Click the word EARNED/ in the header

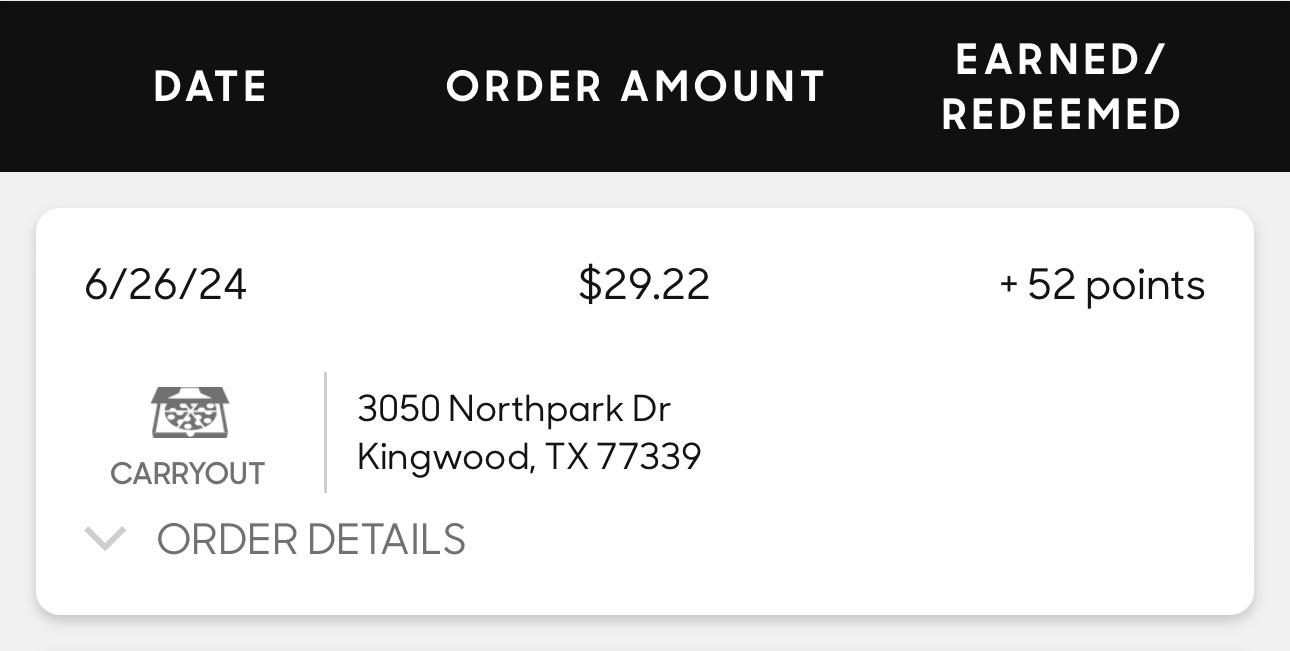point(1061,60)
